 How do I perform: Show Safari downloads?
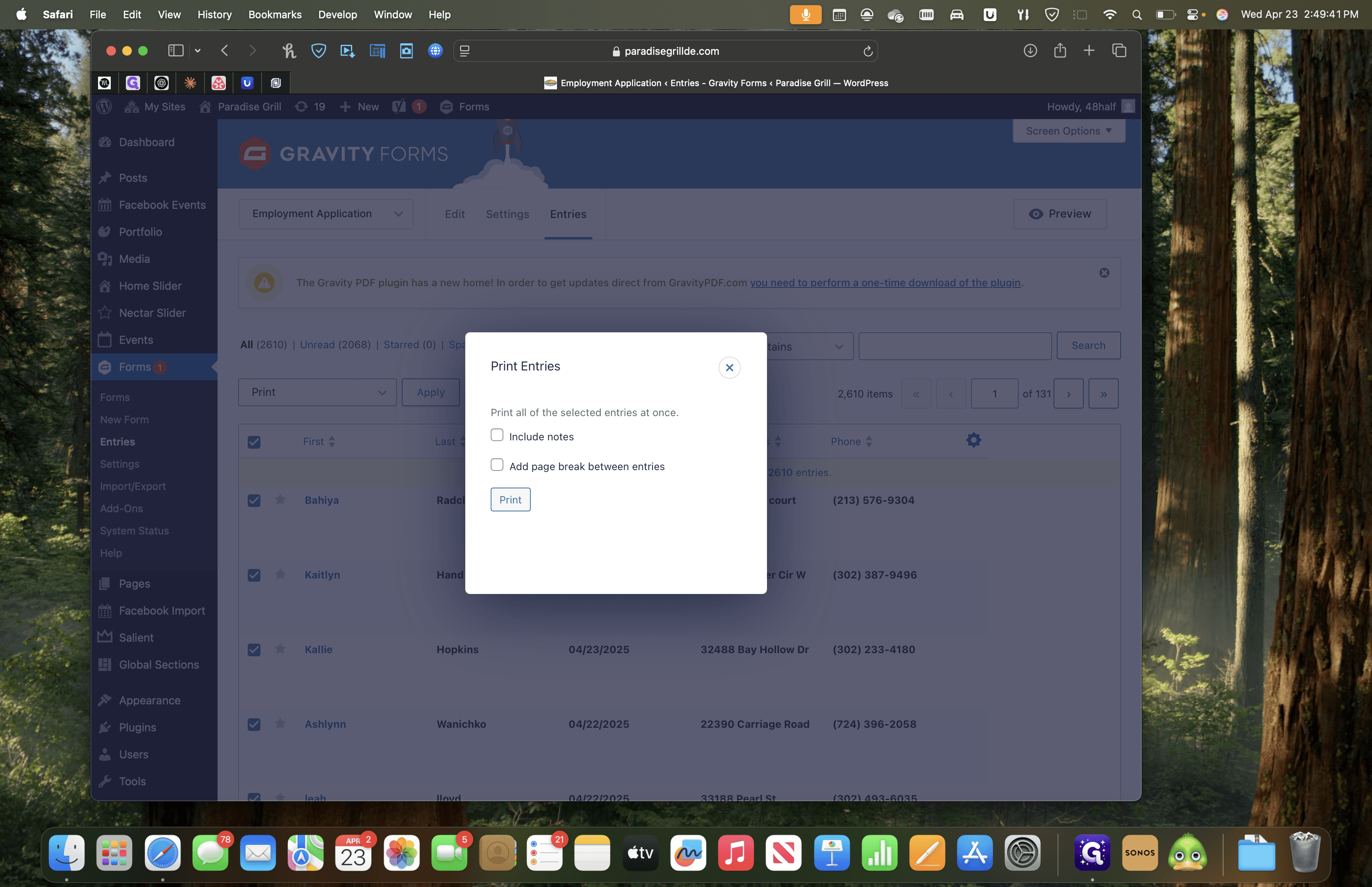(x=1030, y=51)
